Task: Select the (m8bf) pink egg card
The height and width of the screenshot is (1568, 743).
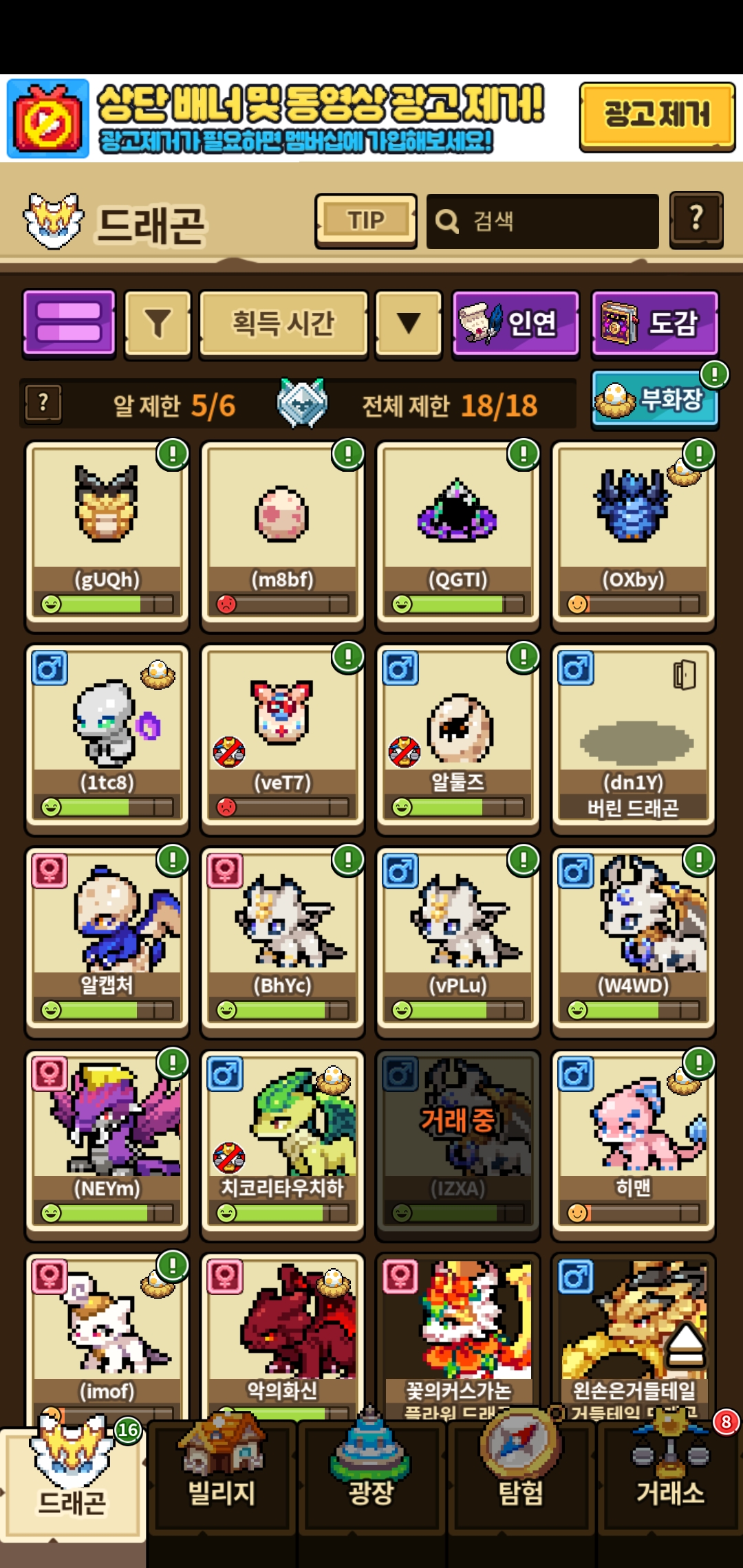Action: (x=282, y=535)
